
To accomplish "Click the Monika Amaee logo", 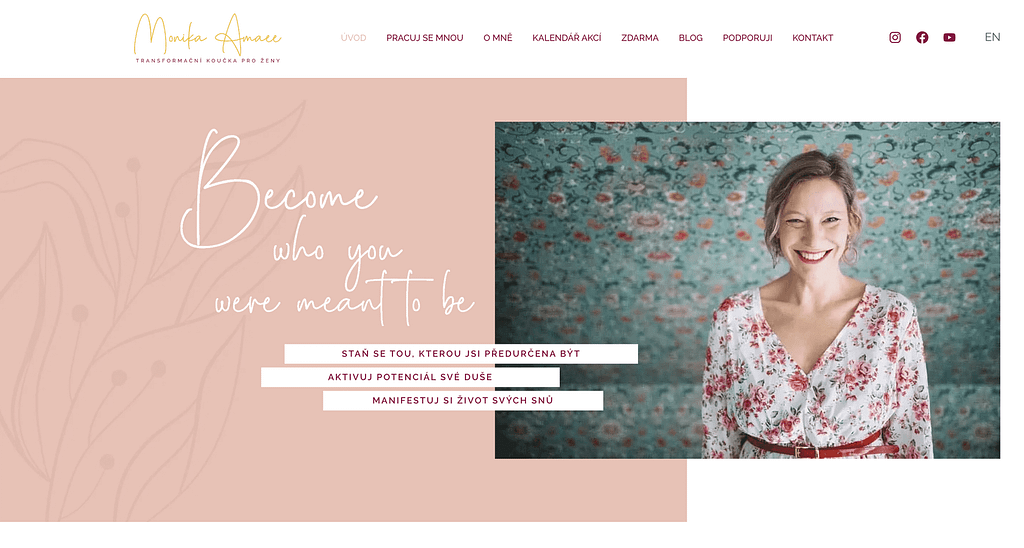I will (208, 39).
